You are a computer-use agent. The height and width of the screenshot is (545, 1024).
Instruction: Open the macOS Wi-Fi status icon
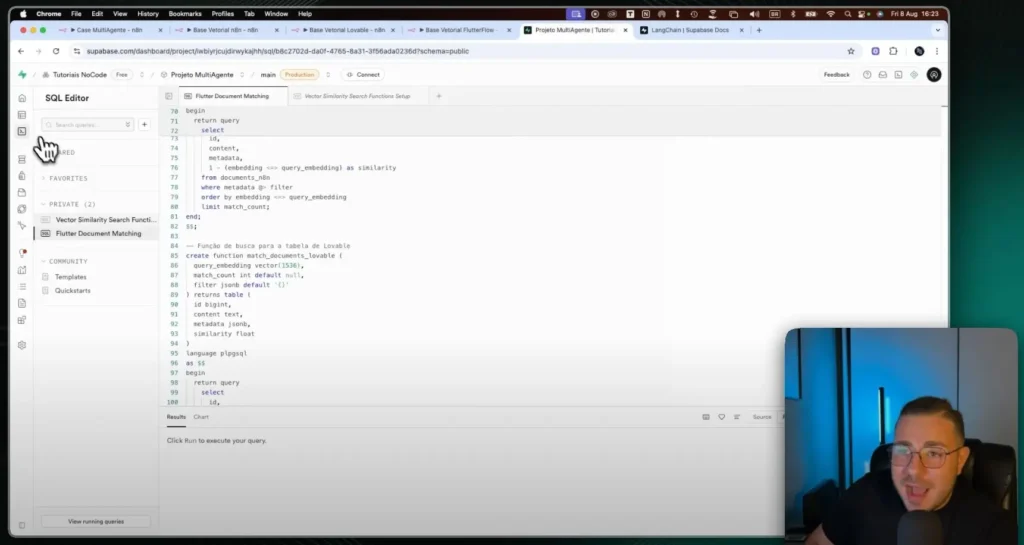pos(831,14)
